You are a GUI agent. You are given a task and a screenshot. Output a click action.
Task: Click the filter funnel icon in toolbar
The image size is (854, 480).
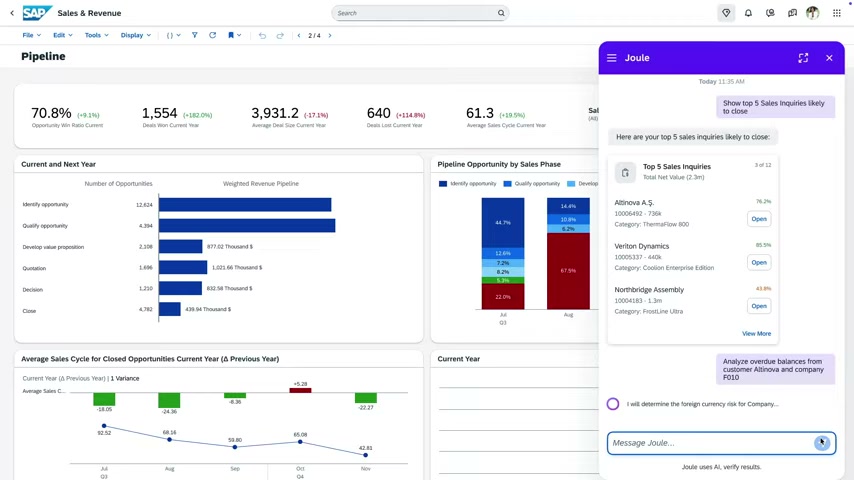coord(194,35)
